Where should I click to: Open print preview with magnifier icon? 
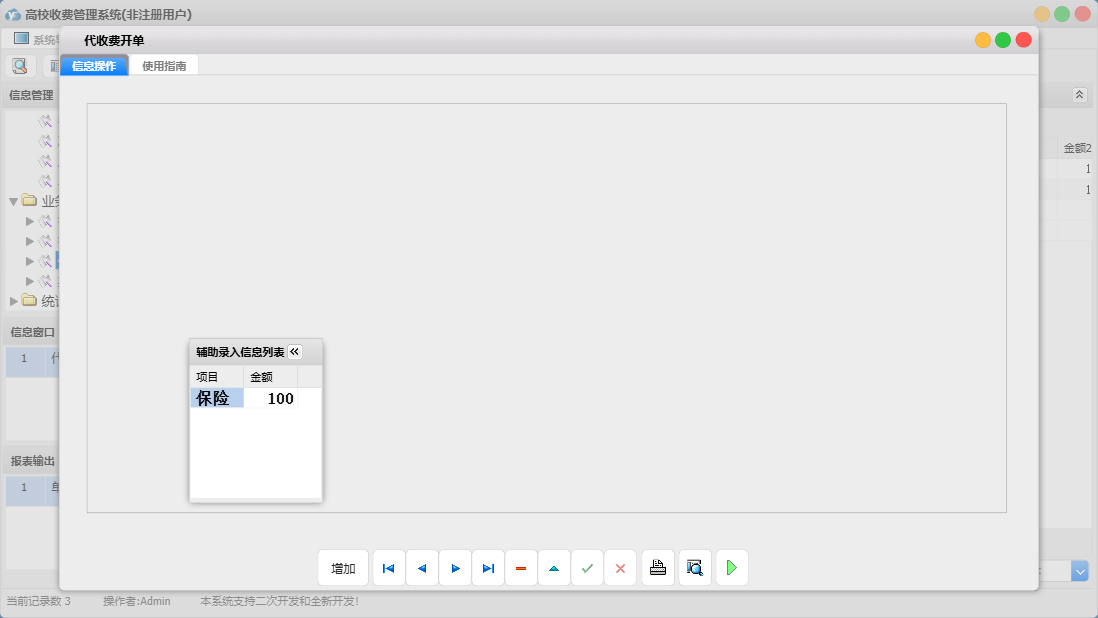click(x=695, y=568)
